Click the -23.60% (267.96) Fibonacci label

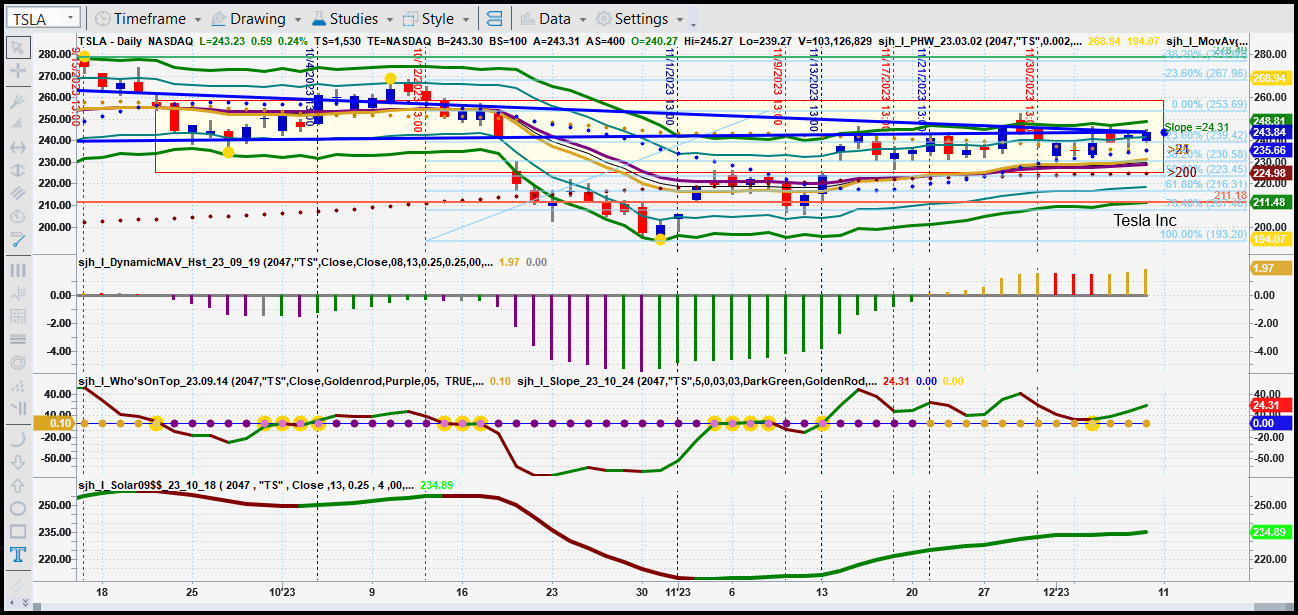[x=1204, y=72]
